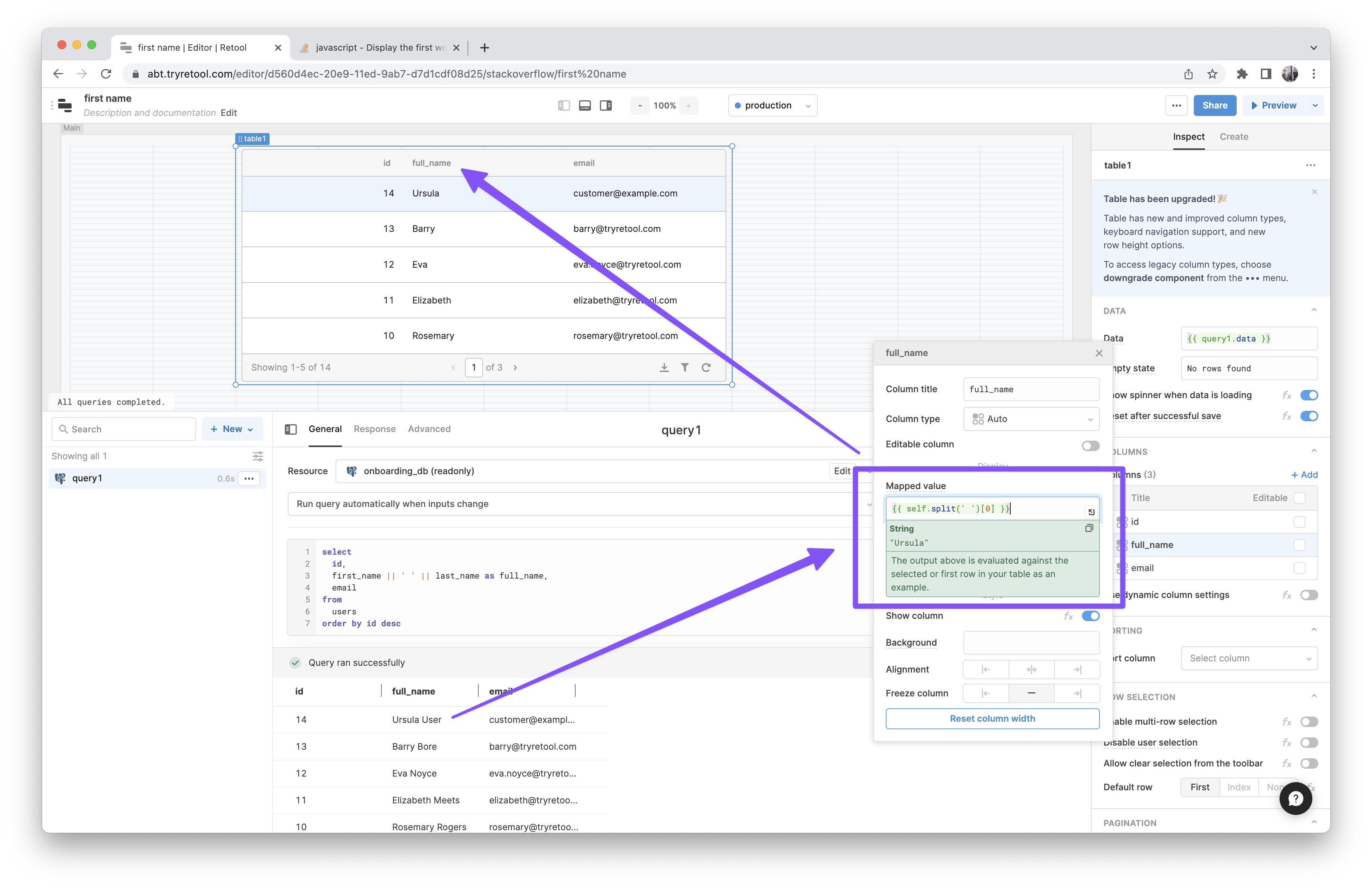Collapse the COLUMNS section
This screenshot has width=1372, height=888.
1314,451
